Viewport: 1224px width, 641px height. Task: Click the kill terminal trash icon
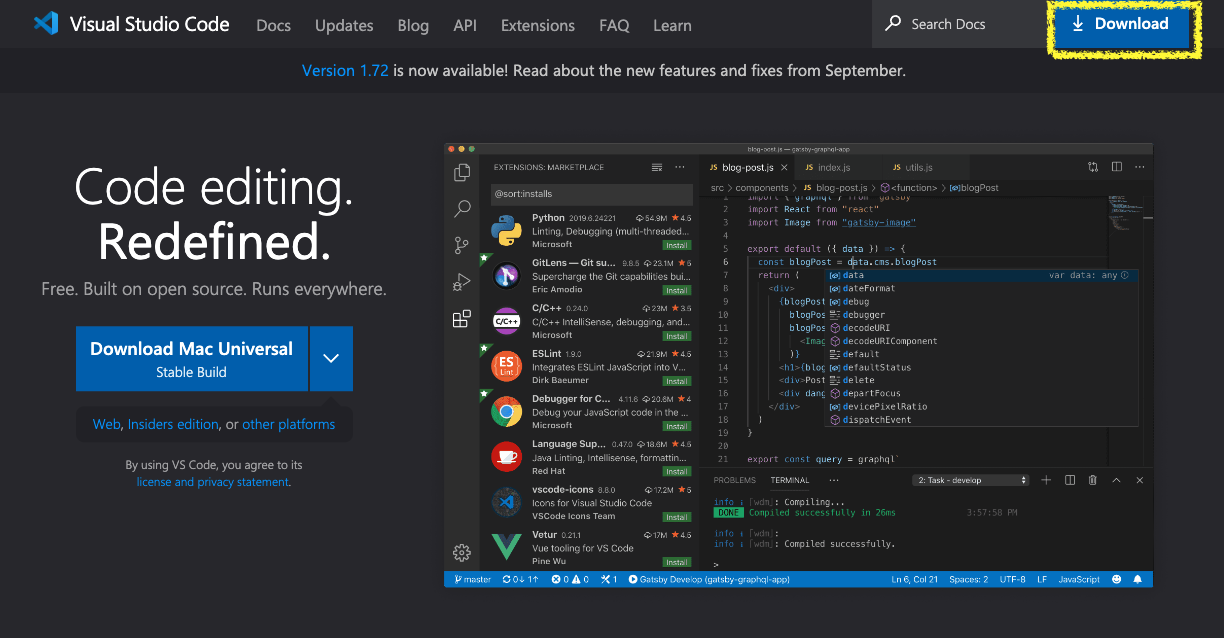[x=1093, y=481]
